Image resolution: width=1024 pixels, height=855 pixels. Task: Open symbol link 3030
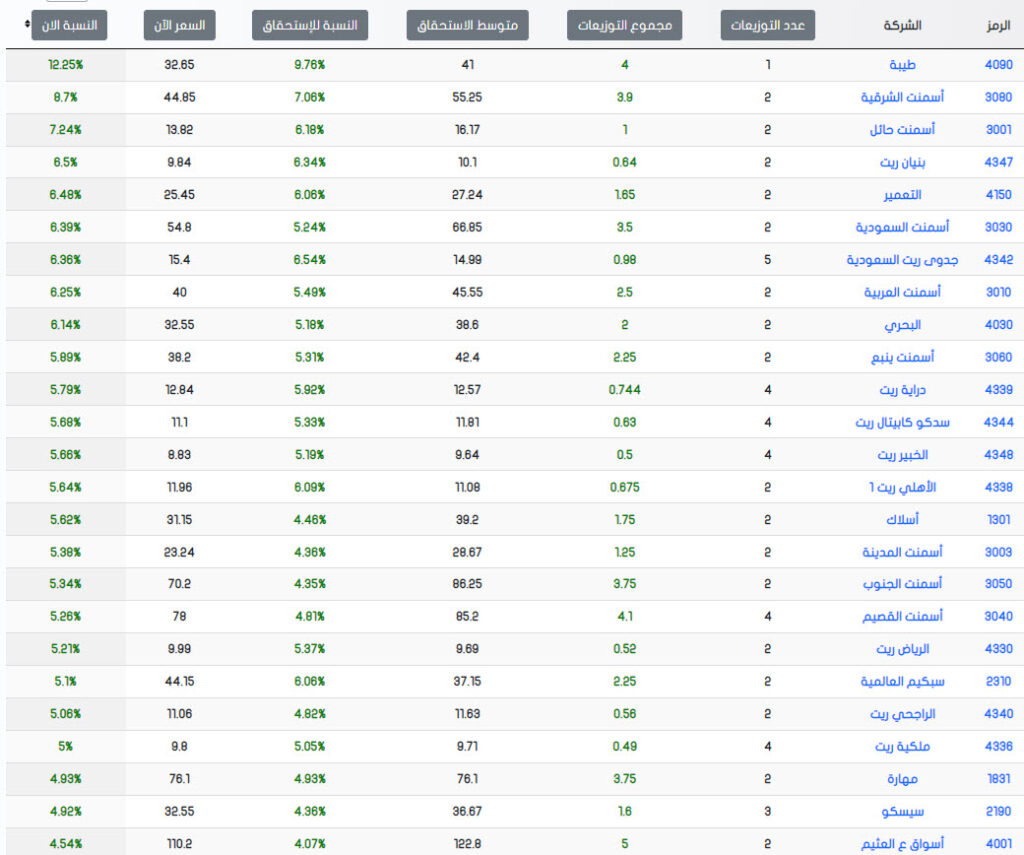999,227
